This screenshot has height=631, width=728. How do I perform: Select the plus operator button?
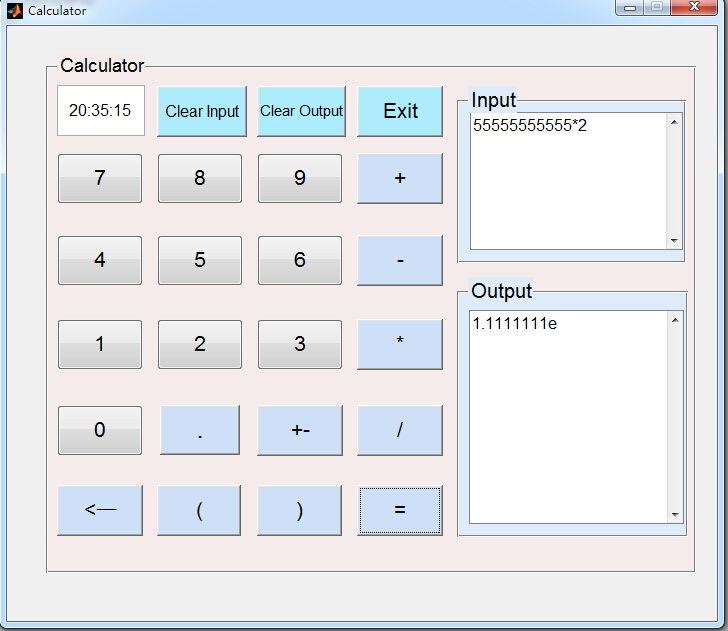[x=400, y=178]
